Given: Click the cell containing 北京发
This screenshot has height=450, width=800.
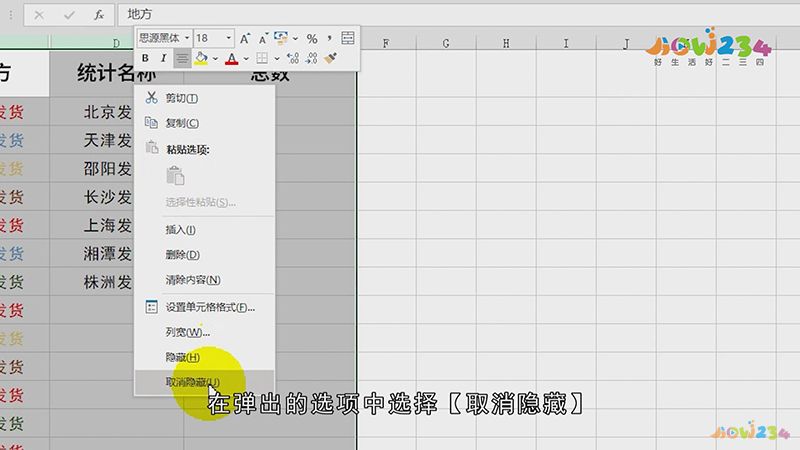Looking at the screenshot, I should (108, 112).
